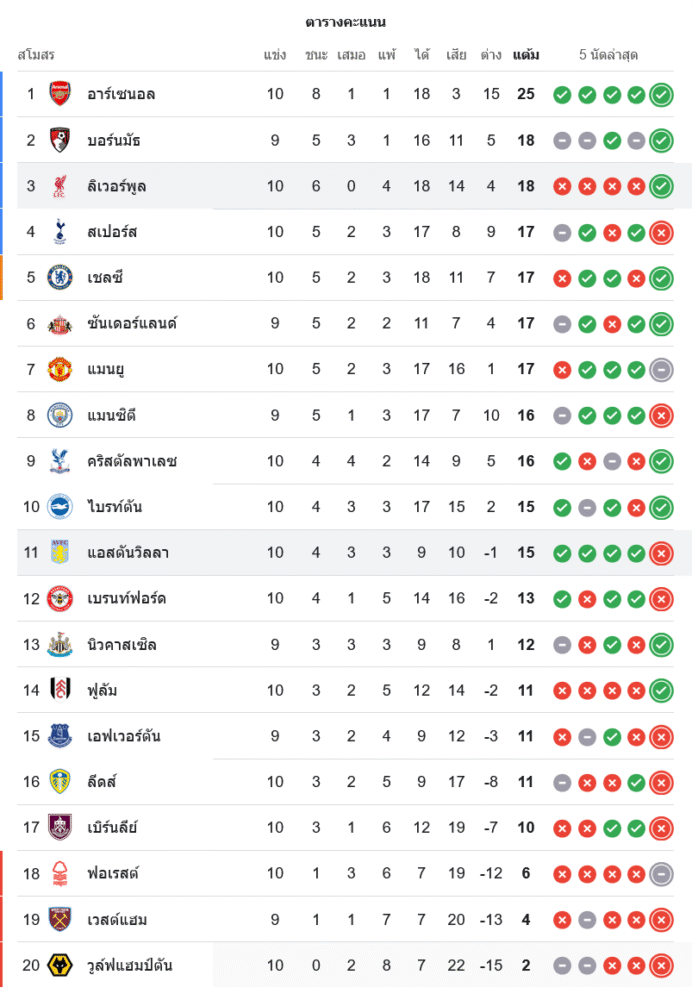Click Arsenal's most recent match result icon

(661, 95)
